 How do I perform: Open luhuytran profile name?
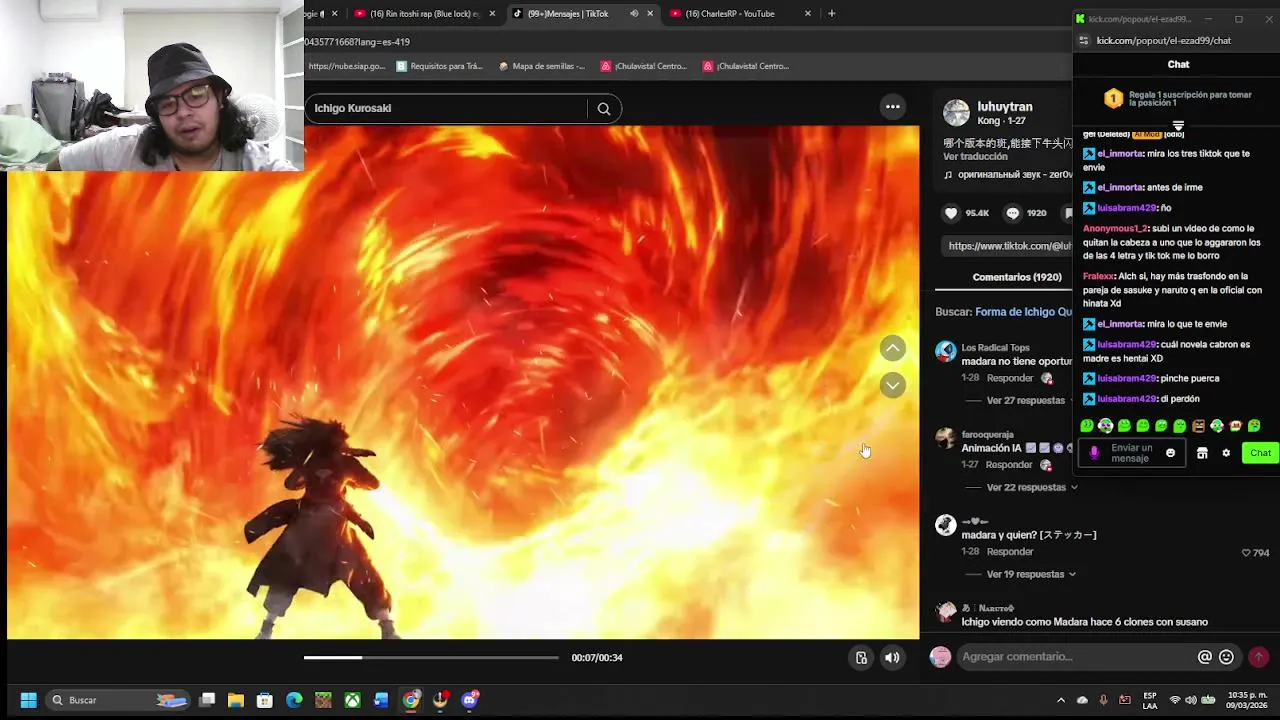[x=1005, y=107]
